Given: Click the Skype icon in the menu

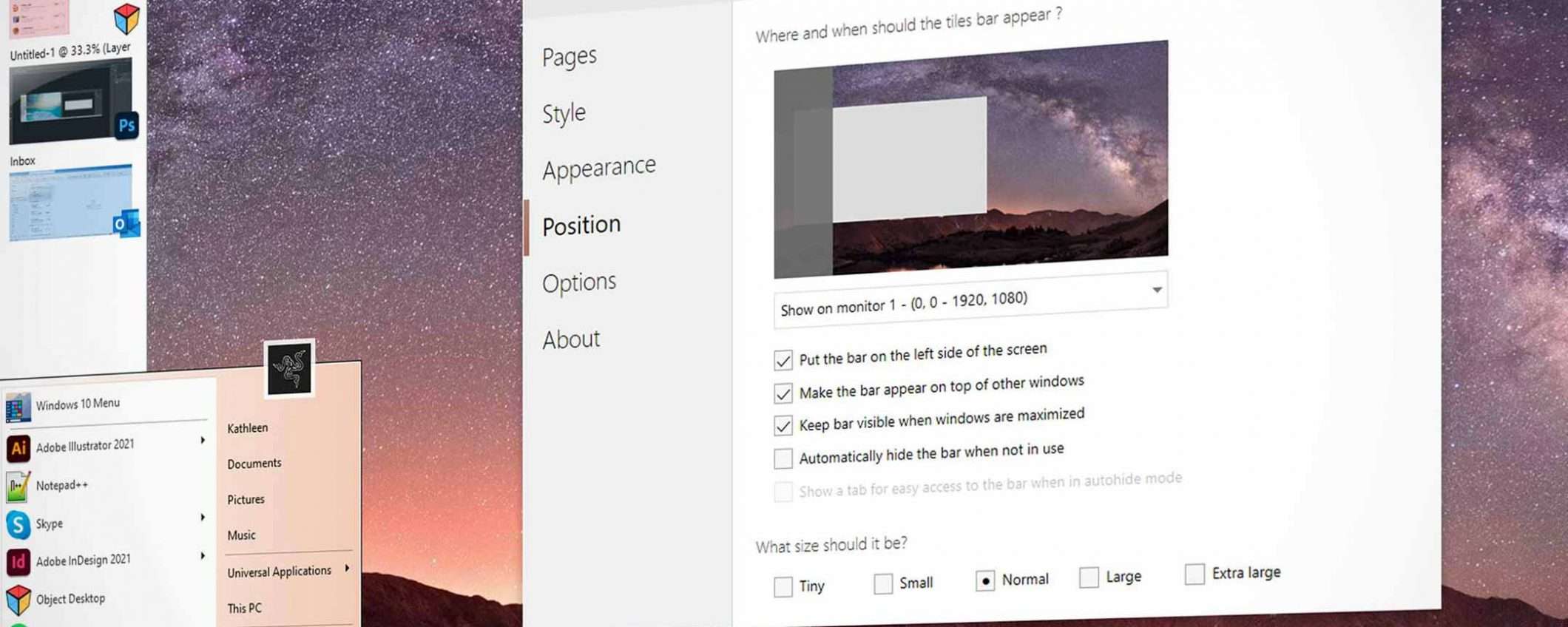Looking at the screenshot, I should [18, 525].
